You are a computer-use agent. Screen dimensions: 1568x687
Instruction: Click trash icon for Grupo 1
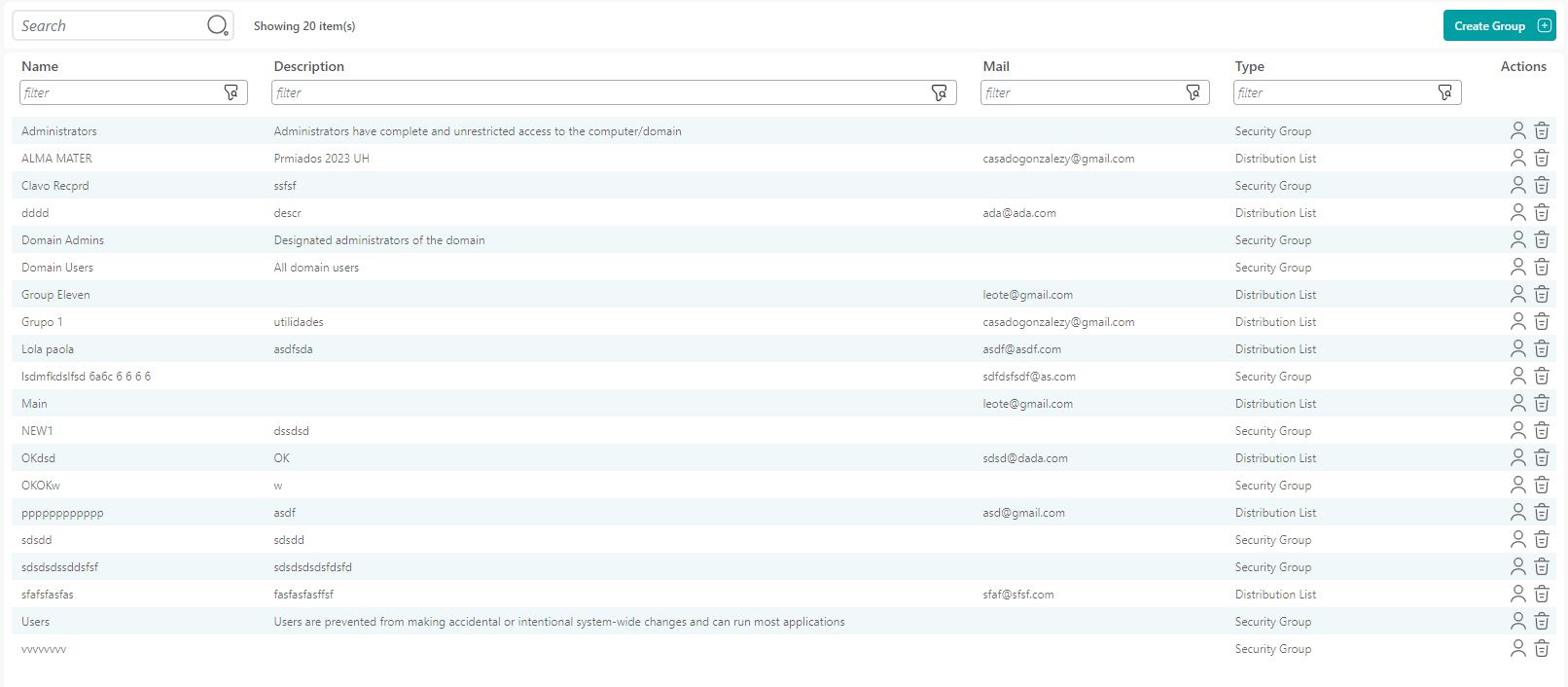(x=1542, y=321)
